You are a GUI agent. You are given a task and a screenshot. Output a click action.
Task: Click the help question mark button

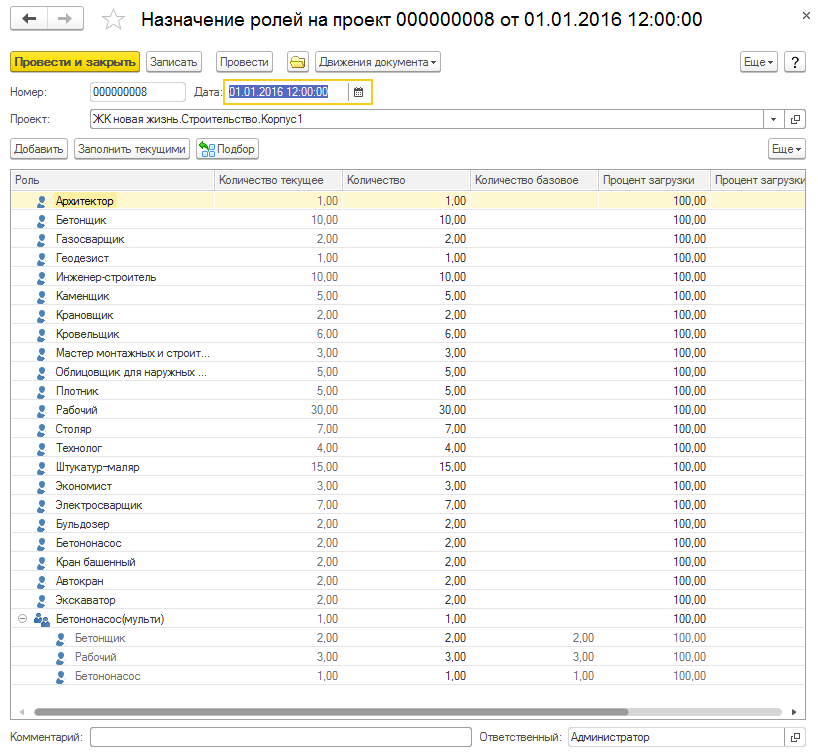(795, 62)
